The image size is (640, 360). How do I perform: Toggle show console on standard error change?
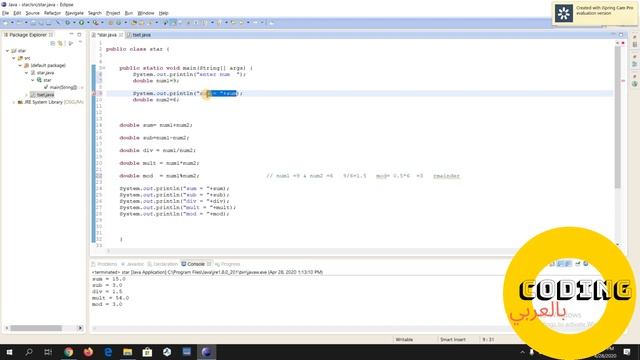click(x=568, y=264)
